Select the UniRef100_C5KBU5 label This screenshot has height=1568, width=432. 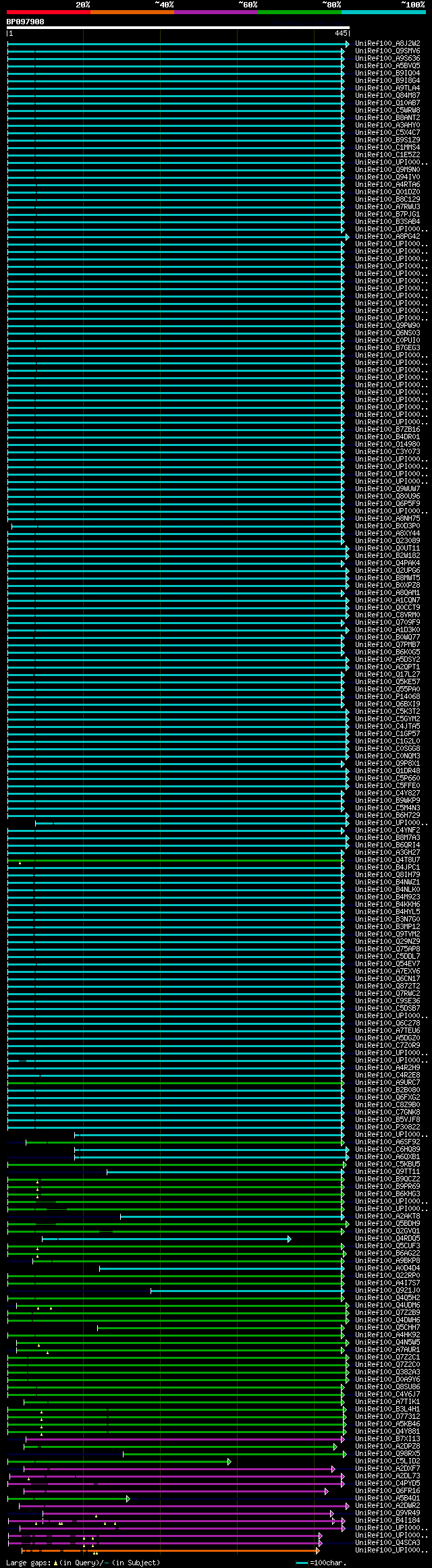point(387,1165)
